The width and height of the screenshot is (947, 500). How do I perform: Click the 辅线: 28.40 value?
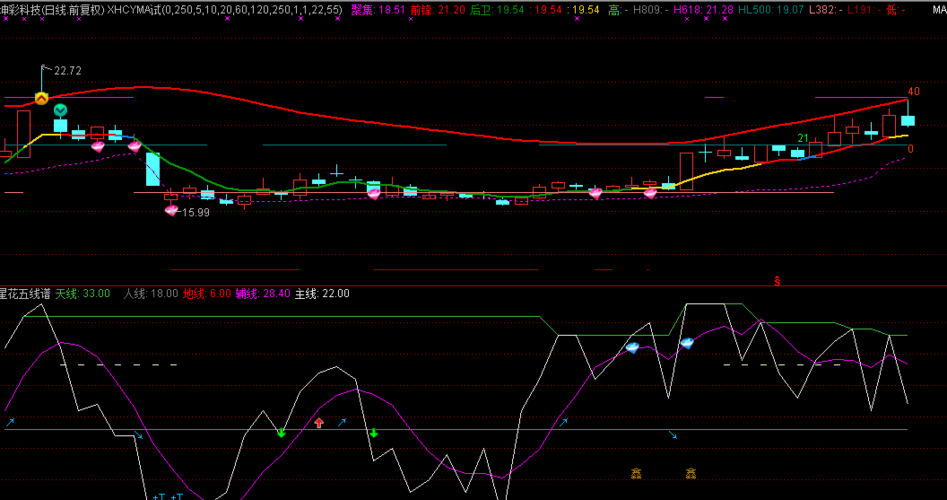(263, 293)
